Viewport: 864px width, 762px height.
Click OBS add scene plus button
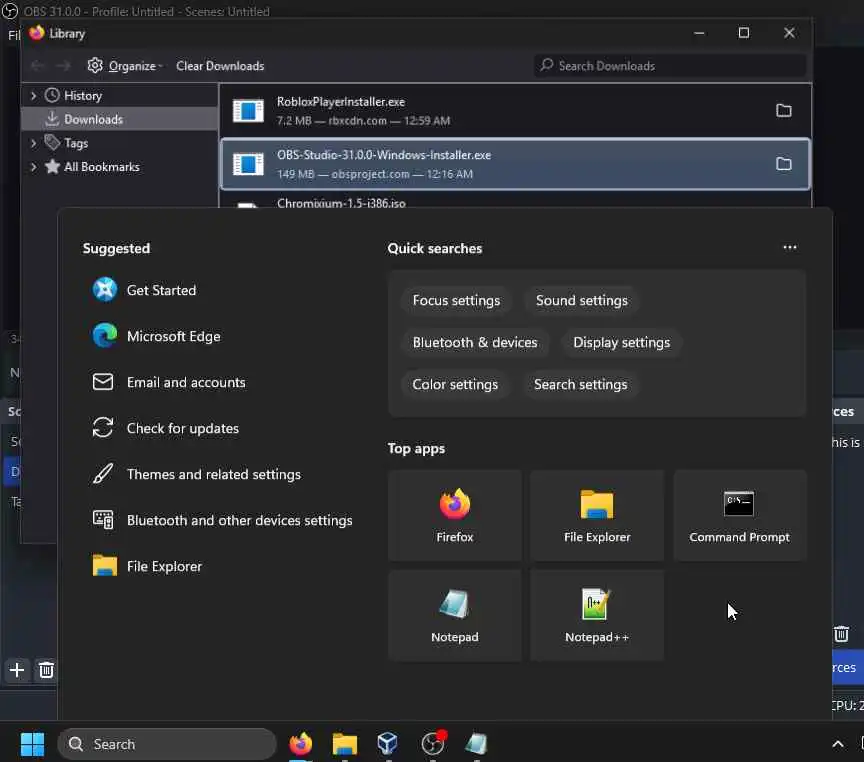(x=17, y=670)
